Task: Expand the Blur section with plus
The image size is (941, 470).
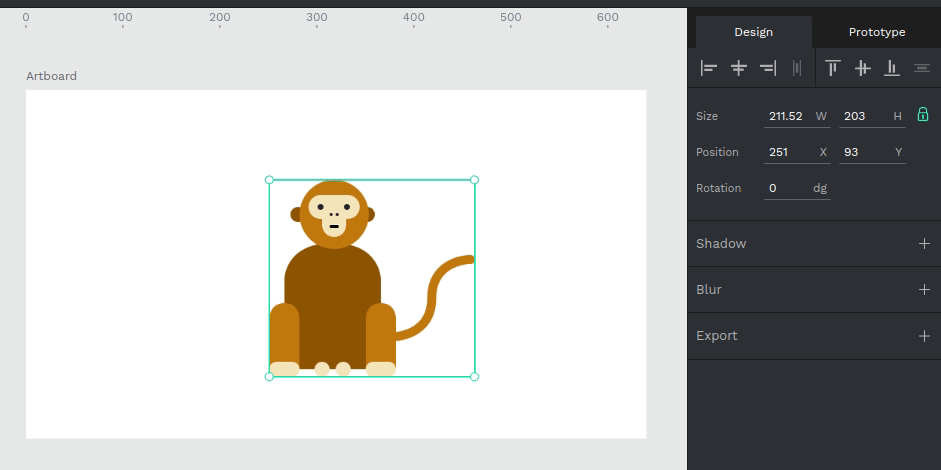Action: click(924, 290)
